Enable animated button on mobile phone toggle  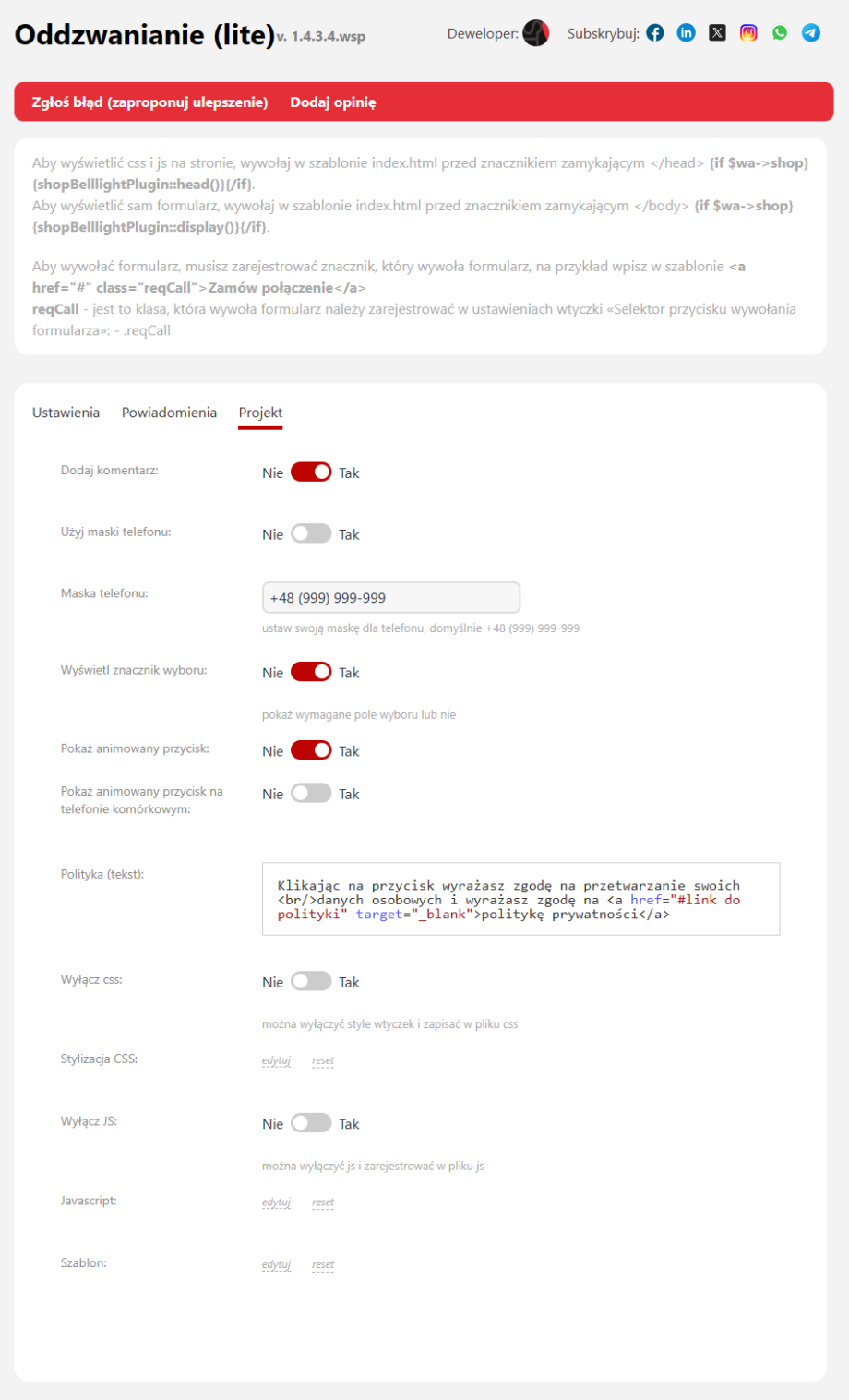311,794
